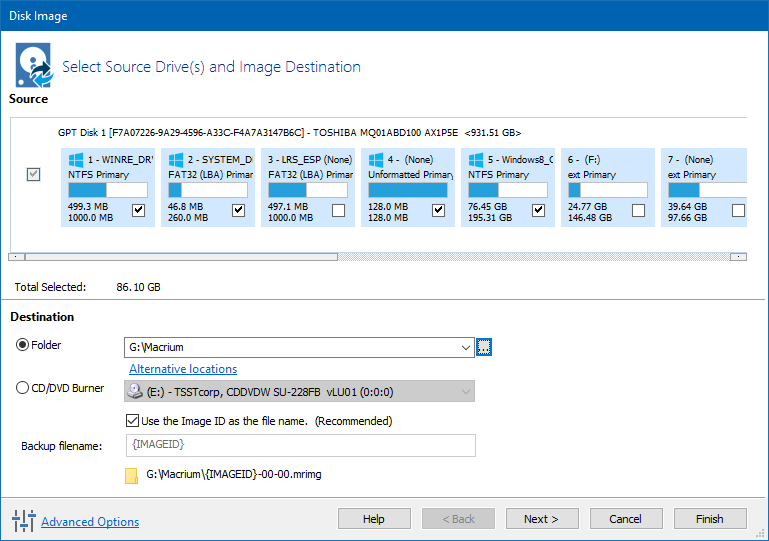Expand the destination folder path dropdown
Image resolution: width=769 pixels, height=541 pixels.
point(466,348)
